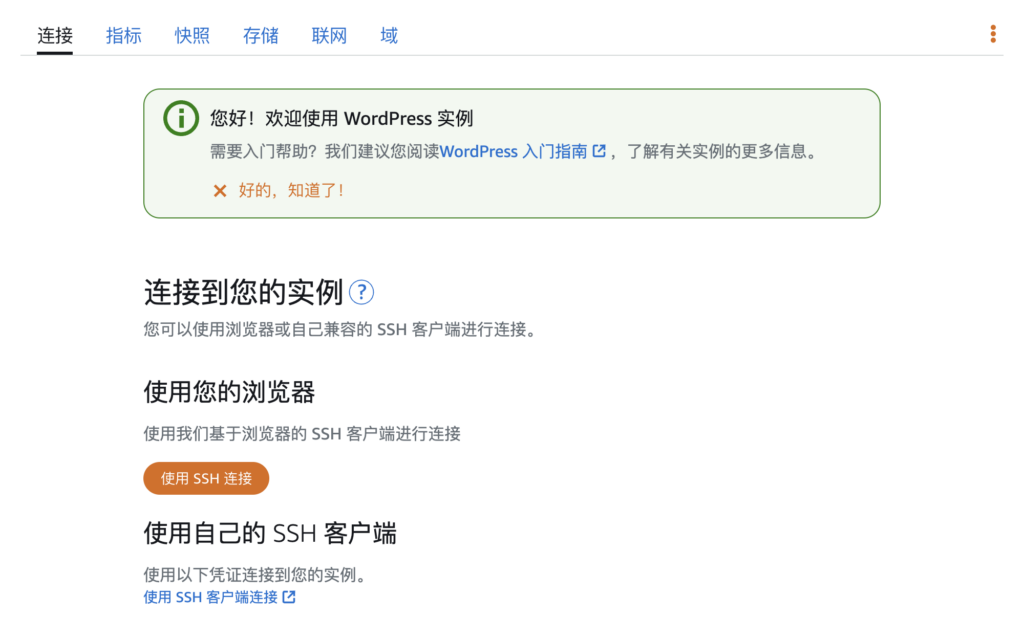This screenshot has width=1024, height=618.
Task: Click the text 使用我们基于浏览器的 SSH 客户端进行连接
Action: pyautogui.click(x=302, y=434)
